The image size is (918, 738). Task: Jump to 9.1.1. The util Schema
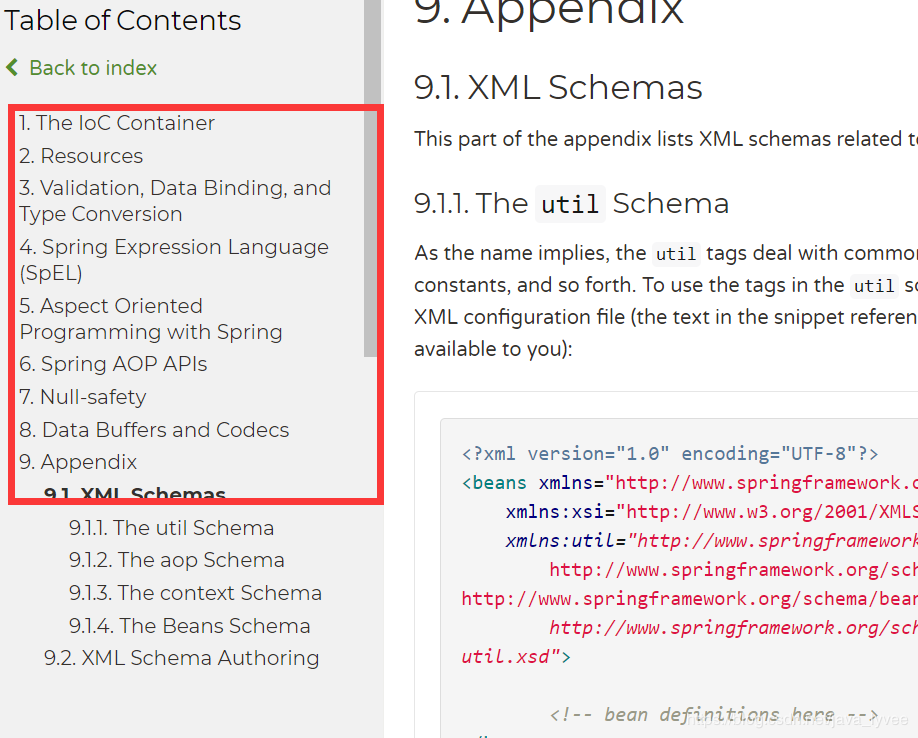tap(171, 528)
